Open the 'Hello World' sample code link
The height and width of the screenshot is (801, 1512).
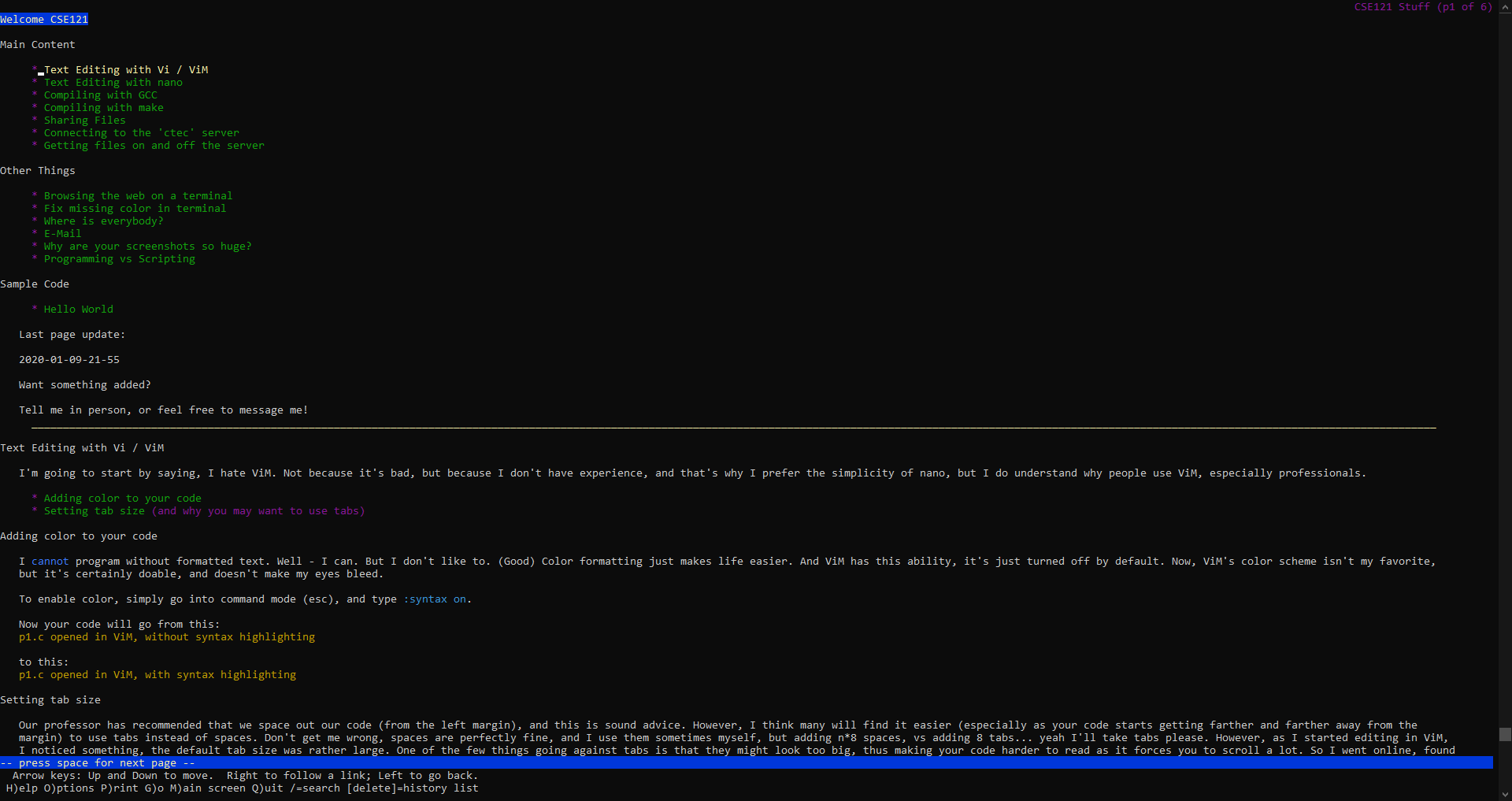click(x=79, y=310)
